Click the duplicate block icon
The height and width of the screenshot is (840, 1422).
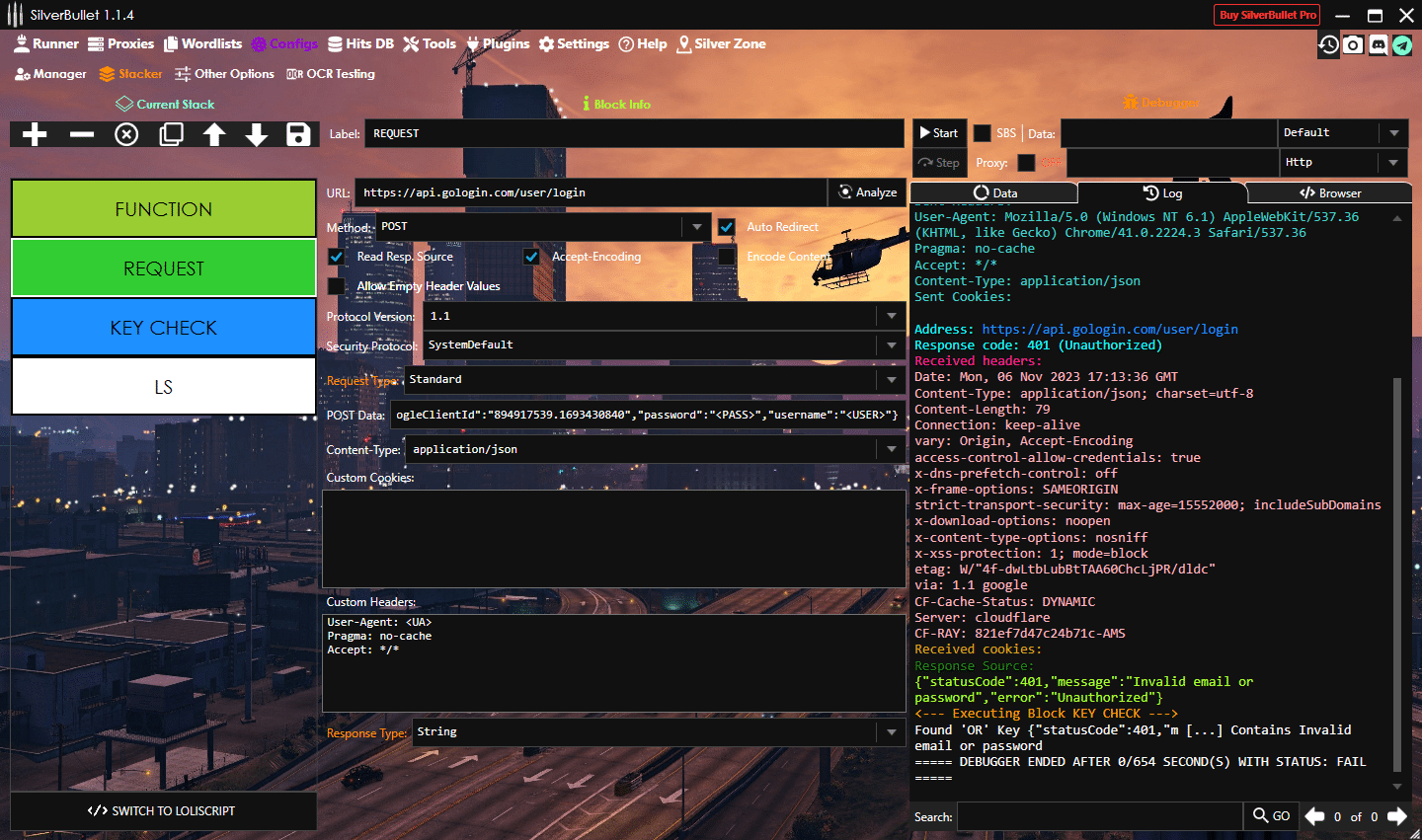pyautogui.click(x=171, y=134)
